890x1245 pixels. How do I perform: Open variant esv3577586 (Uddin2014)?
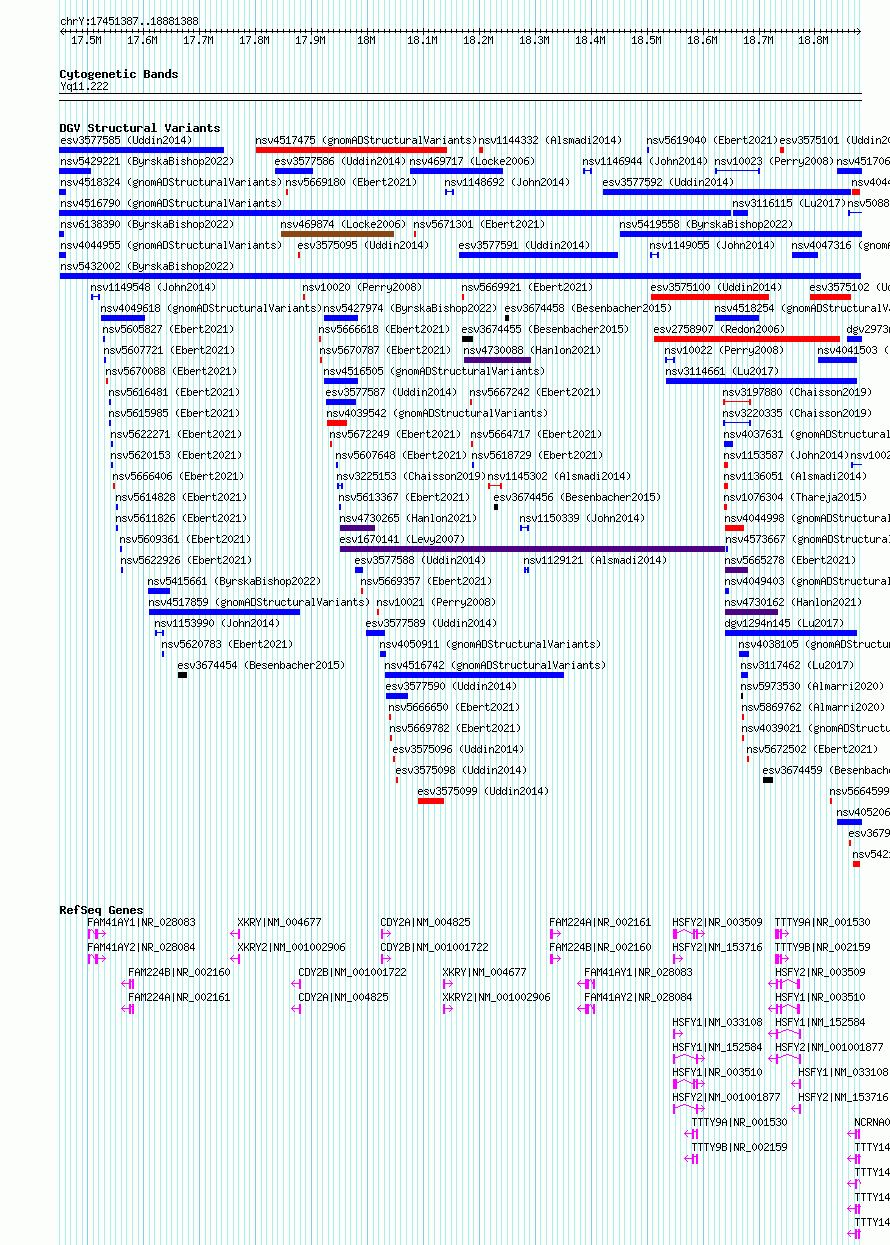[340, 161]
